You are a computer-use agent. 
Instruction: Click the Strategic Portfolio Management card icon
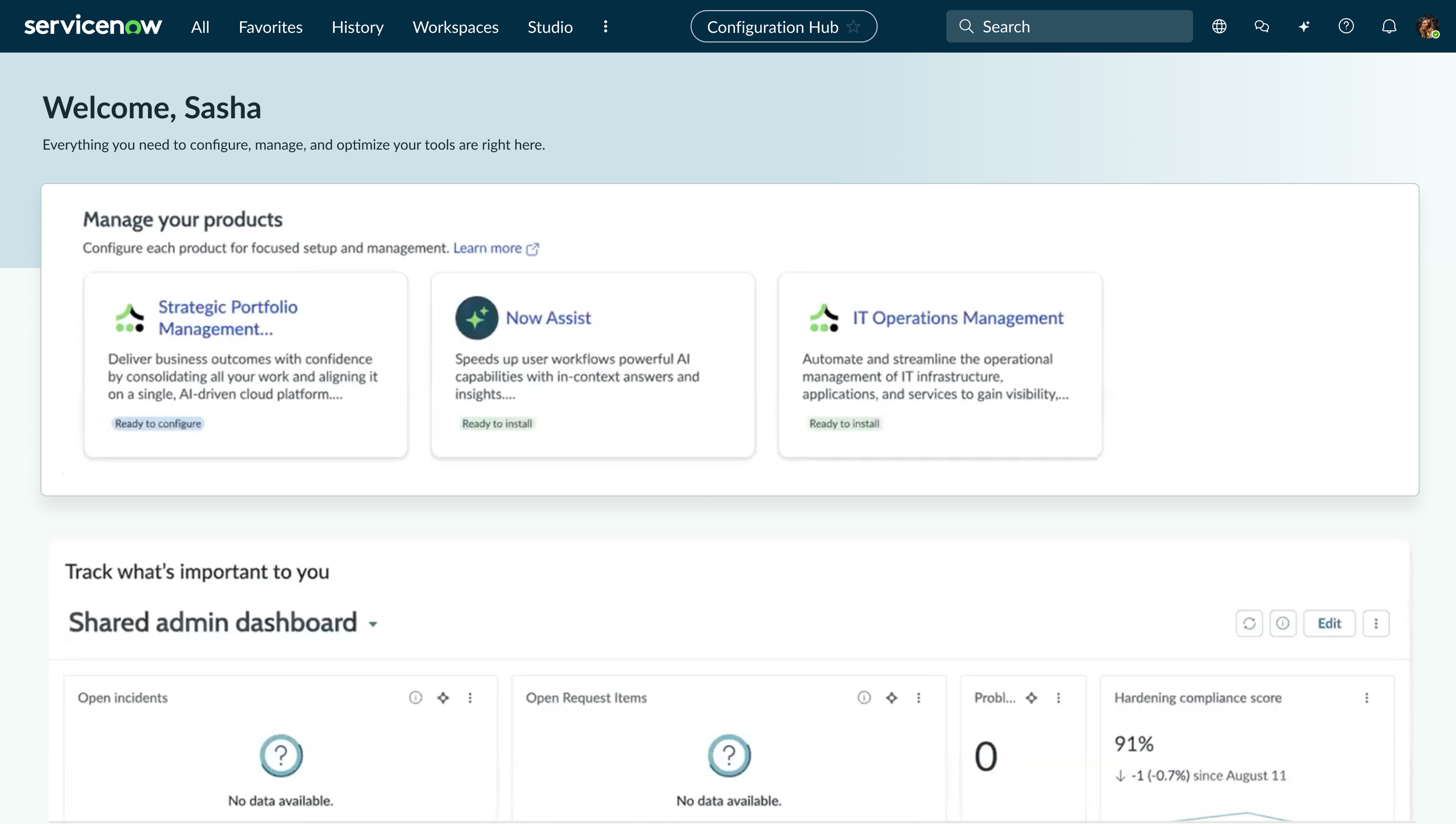pyautogui.click(x=129, y=317)
